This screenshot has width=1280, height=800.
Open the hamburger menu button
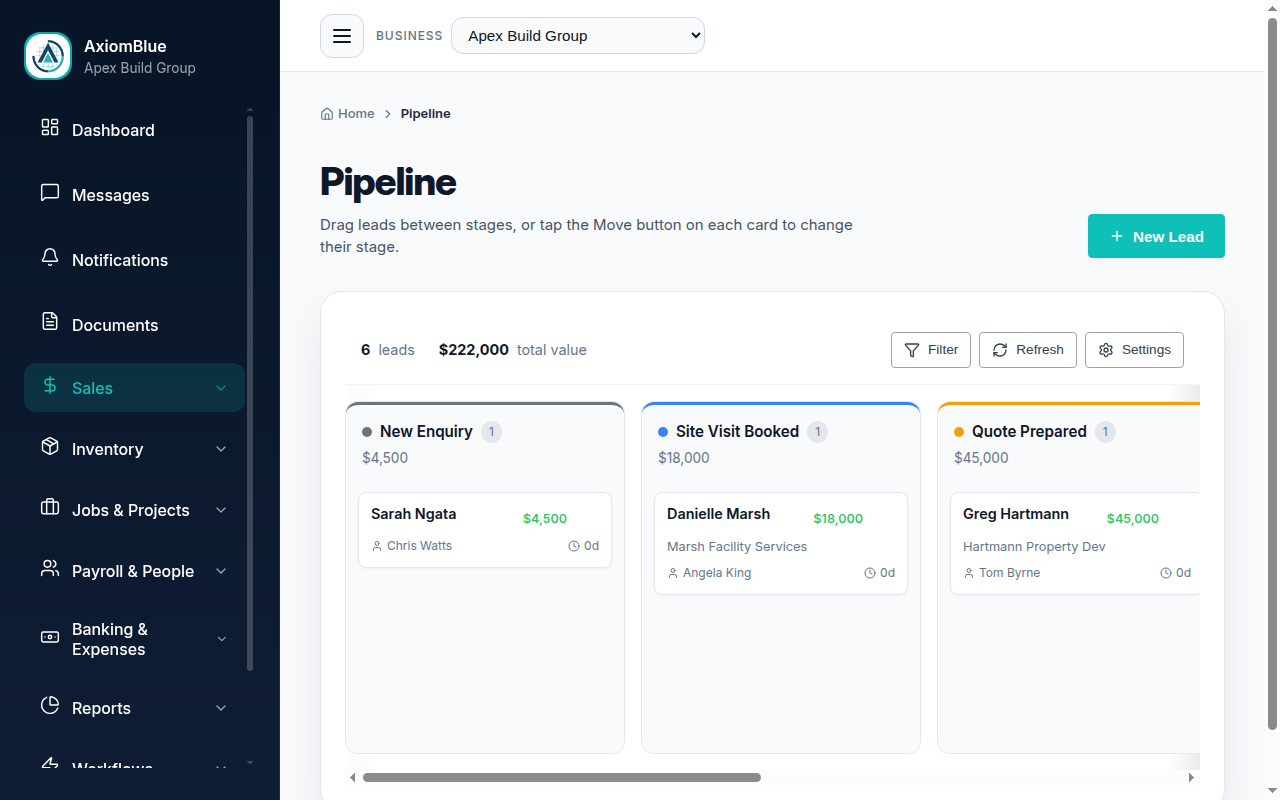point(342,36)
